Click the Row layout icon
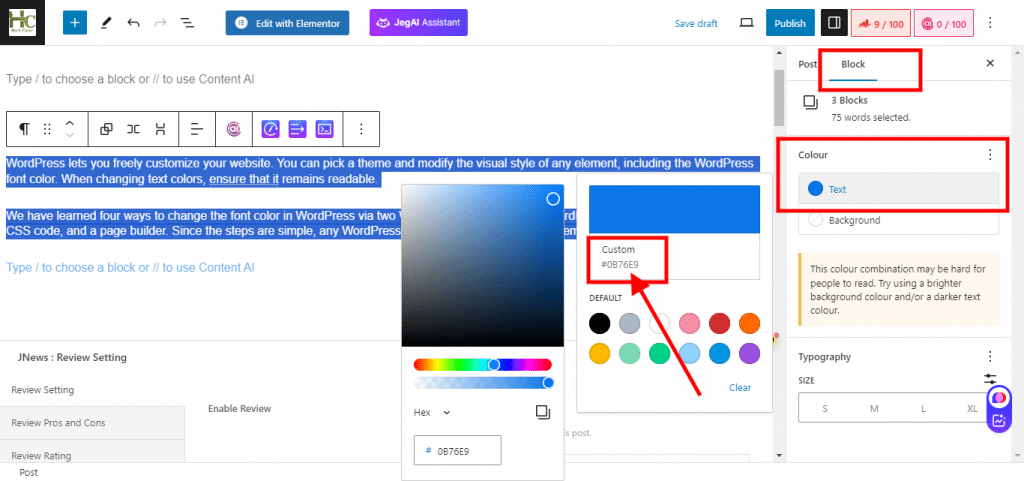Screen dimensions: 1024x481 point(133,129)
